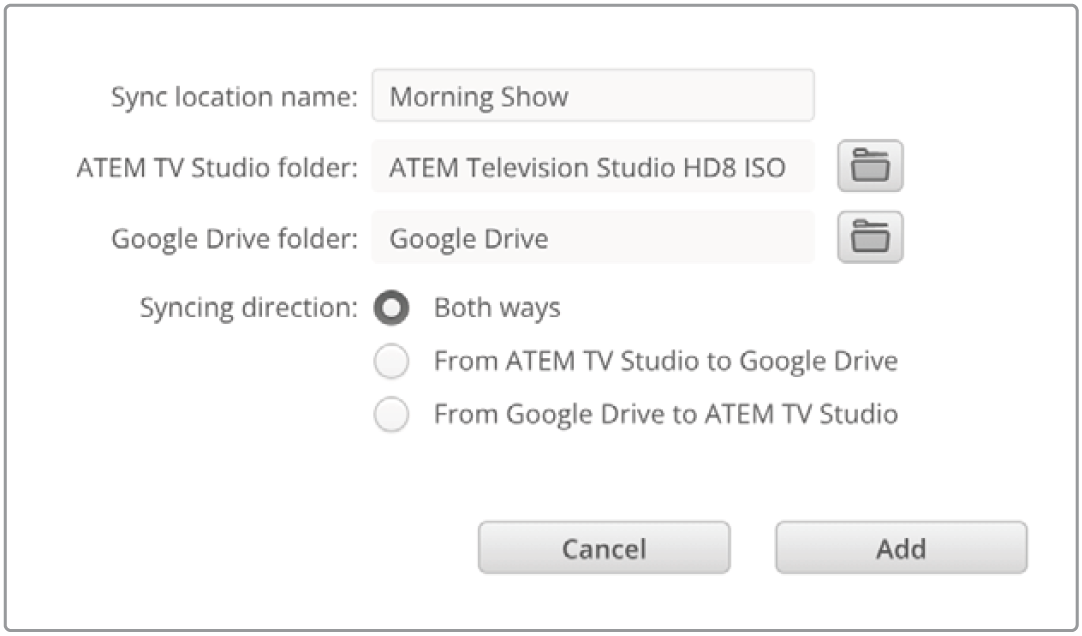Viewport: 1082px width, 636px height.
Task: Choose From ATEM TV Studio to Google Drive radio
Action: 391,362
